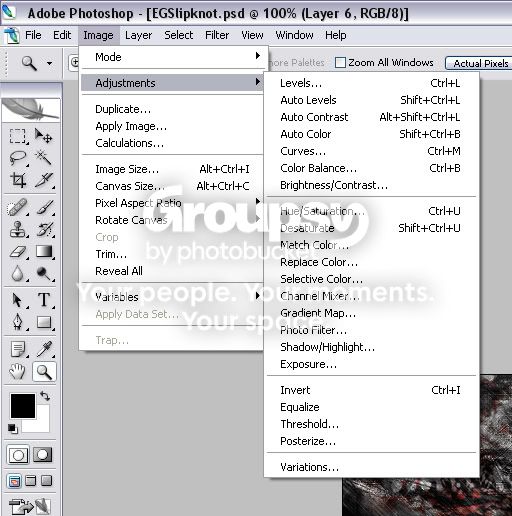Image resolution: width=512 pixels, height=516 pixels.
Task: Click the current tool zoom icon in options bar
Action: [x=29, y=63]
